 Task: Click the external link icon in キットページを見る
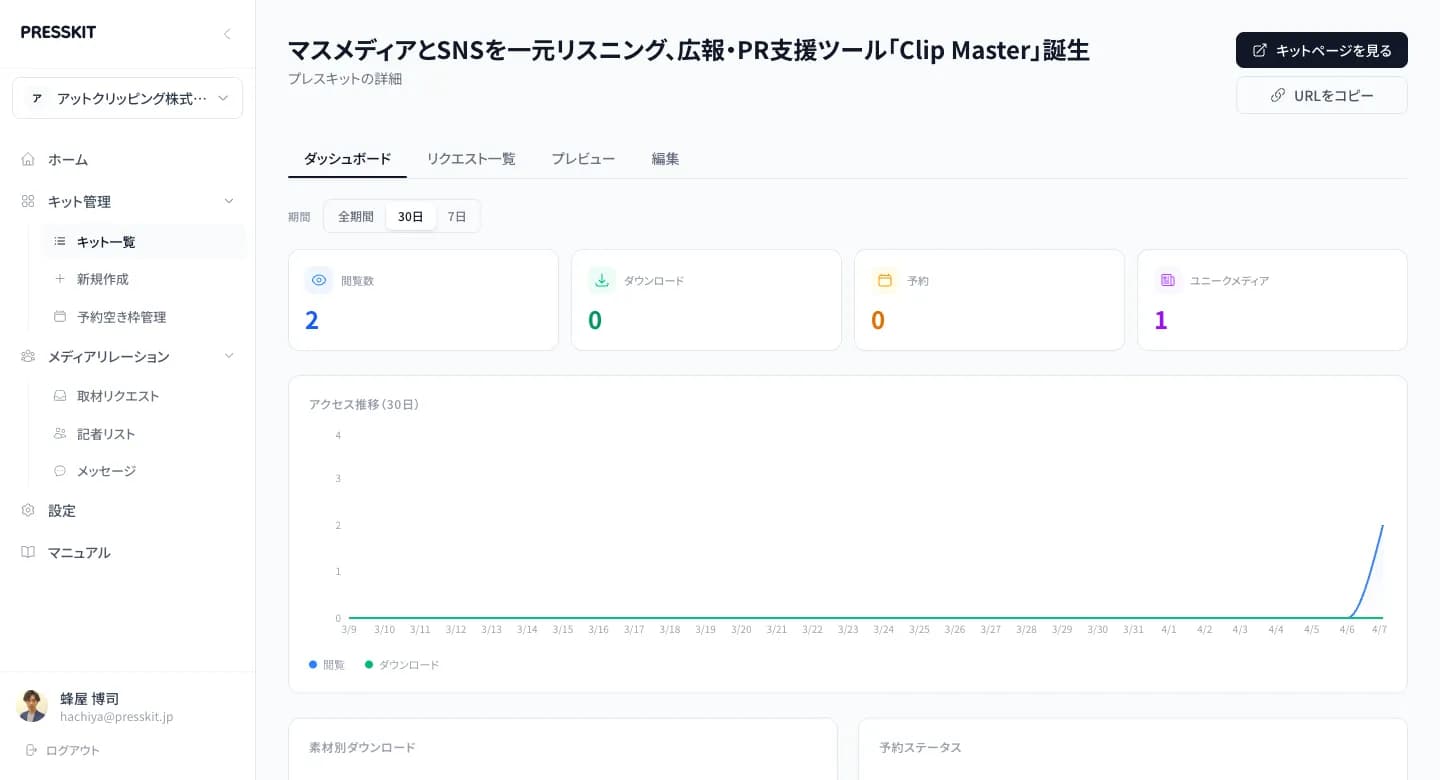(x=1260, y=50)
